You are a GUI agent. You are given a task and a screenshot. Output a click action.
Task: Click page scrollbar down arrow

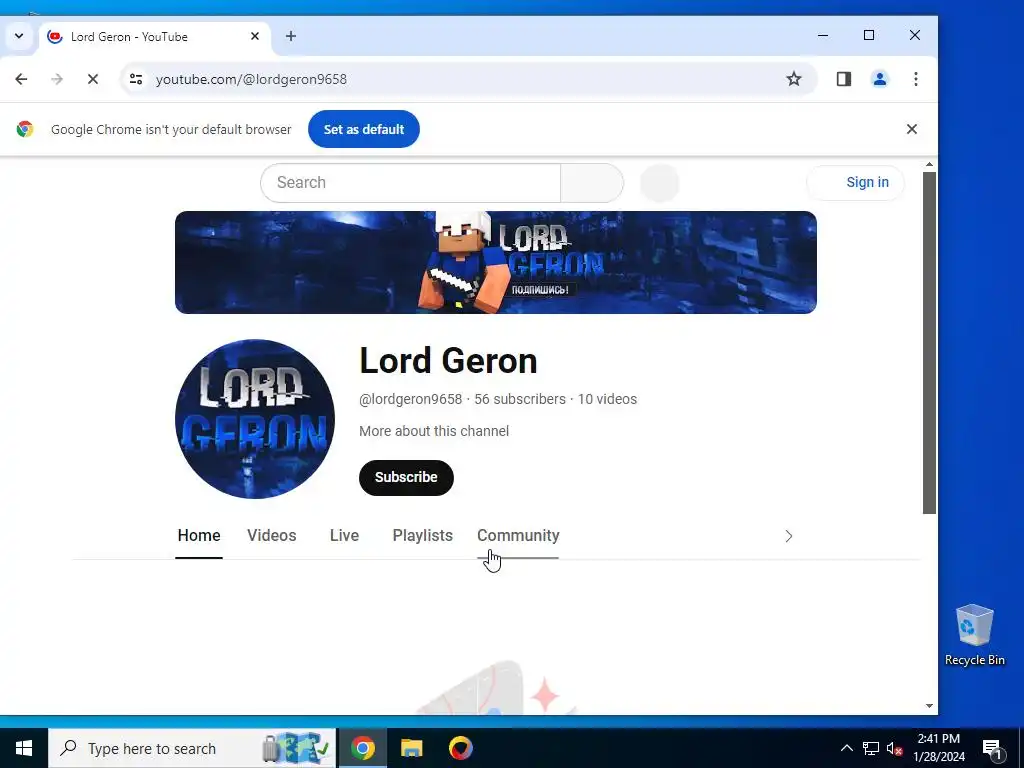(x=929, y=706)
